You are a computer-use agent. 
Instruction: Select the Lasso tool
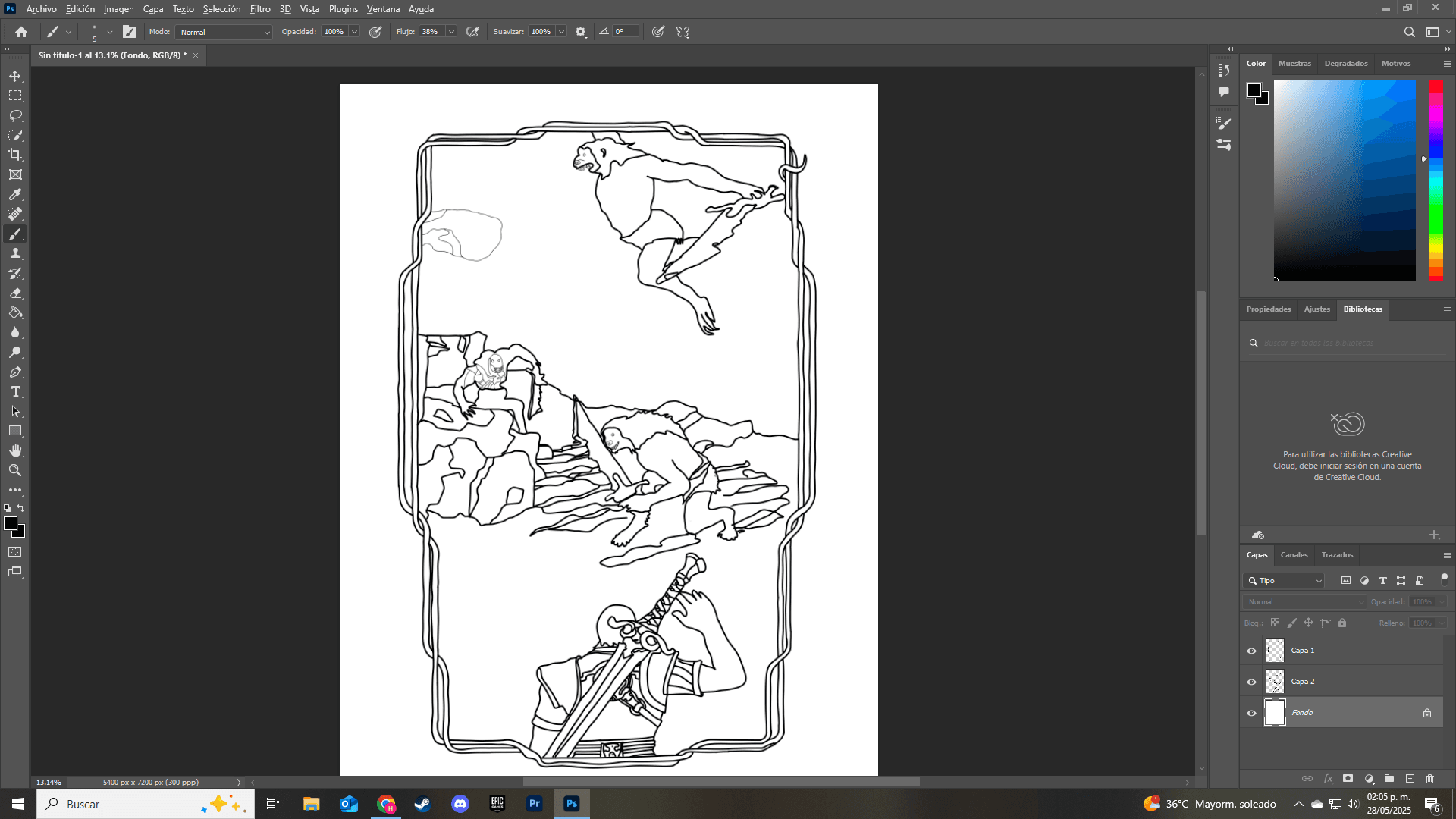coord(15,115)
